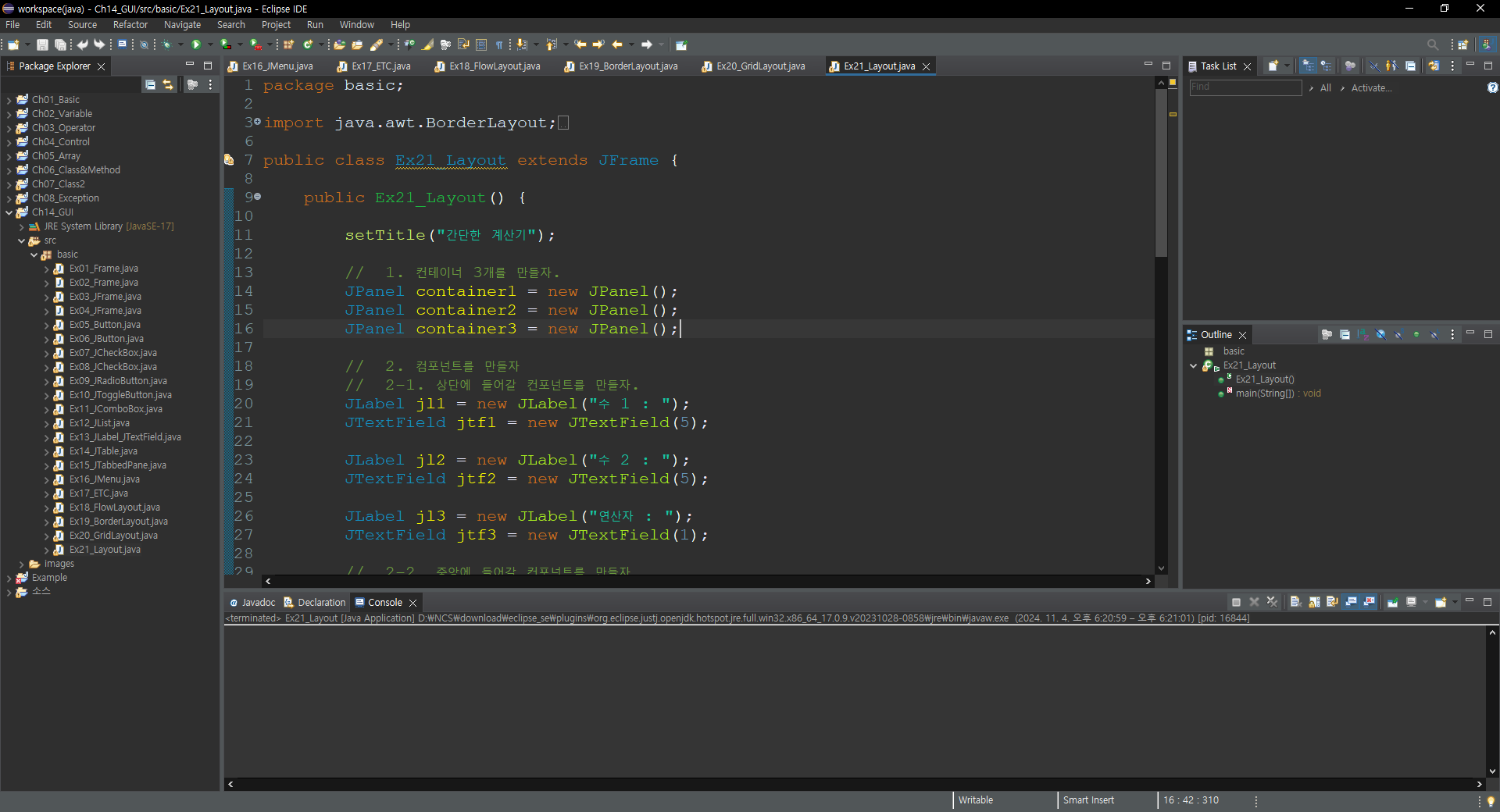Click the editor vertical scrollbar thumb
The width and height of the screenshot is (1500, 812).
1161,173
